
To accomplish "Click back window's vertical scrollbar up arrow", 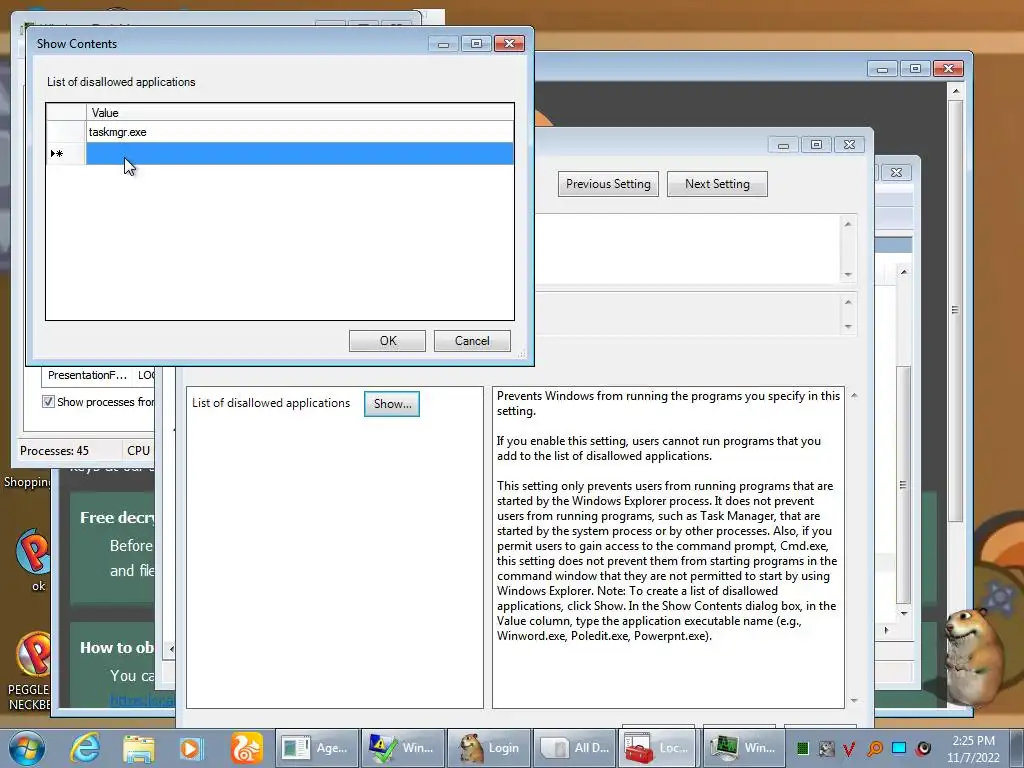I will 955,91.
